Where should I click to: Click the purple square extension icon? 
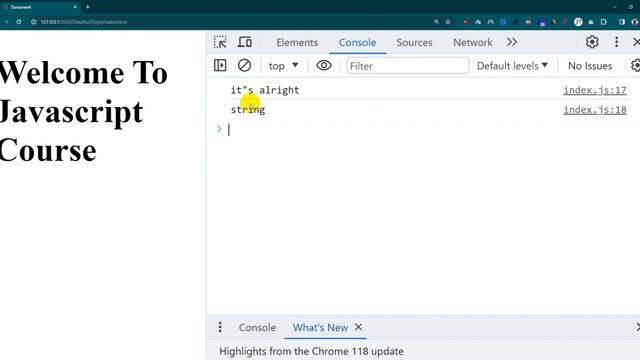542,23
